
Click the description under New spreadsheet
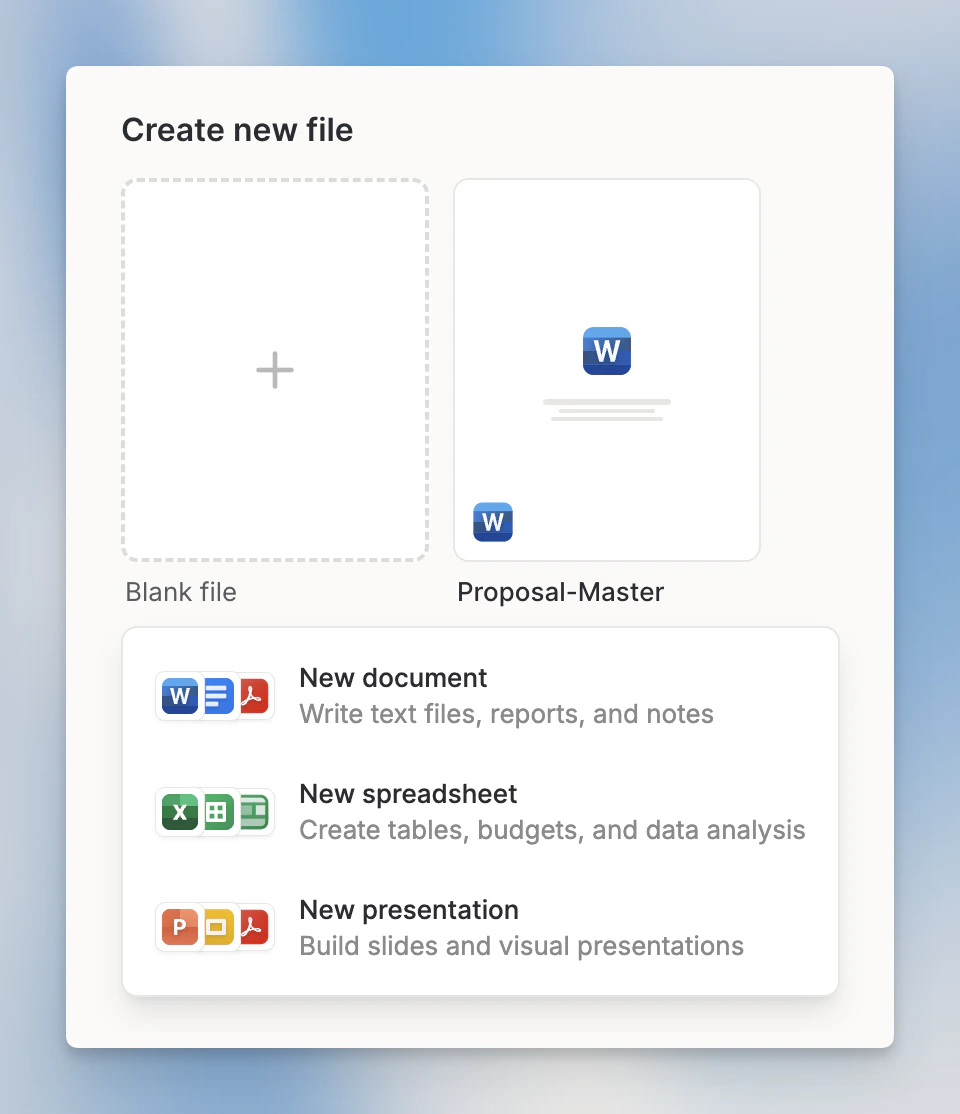pyautogui.click(x=552, y=830)
